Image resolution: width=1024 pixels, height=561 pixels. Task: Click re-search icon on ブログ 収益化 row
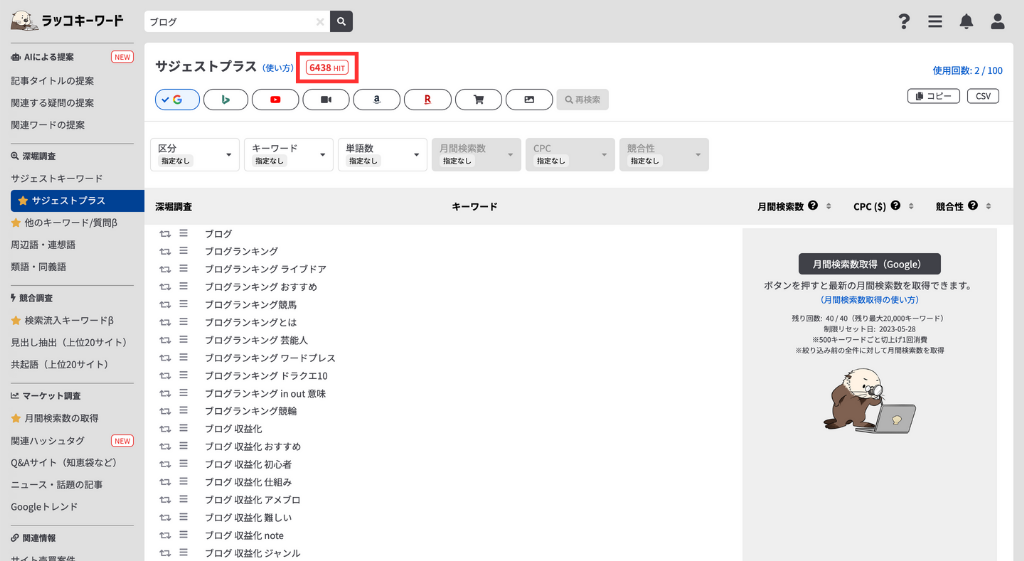pyautogui.click(x=165, y=429)
